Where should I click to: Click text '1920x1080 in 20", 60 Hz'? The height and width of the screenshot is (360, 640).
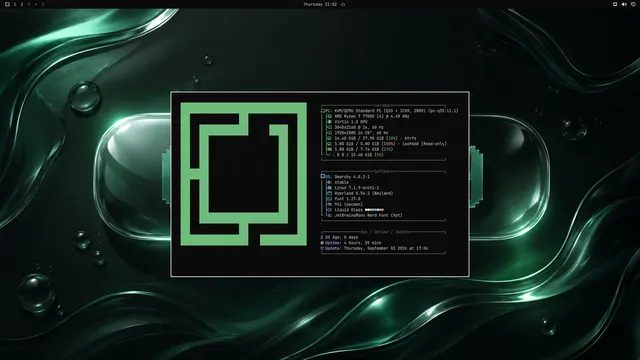click(x=362, y=133)
